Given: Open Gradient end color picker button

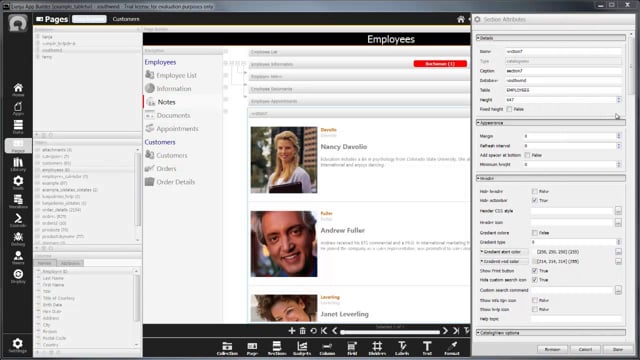Looking at the screenshot, I should click(618, 261).
